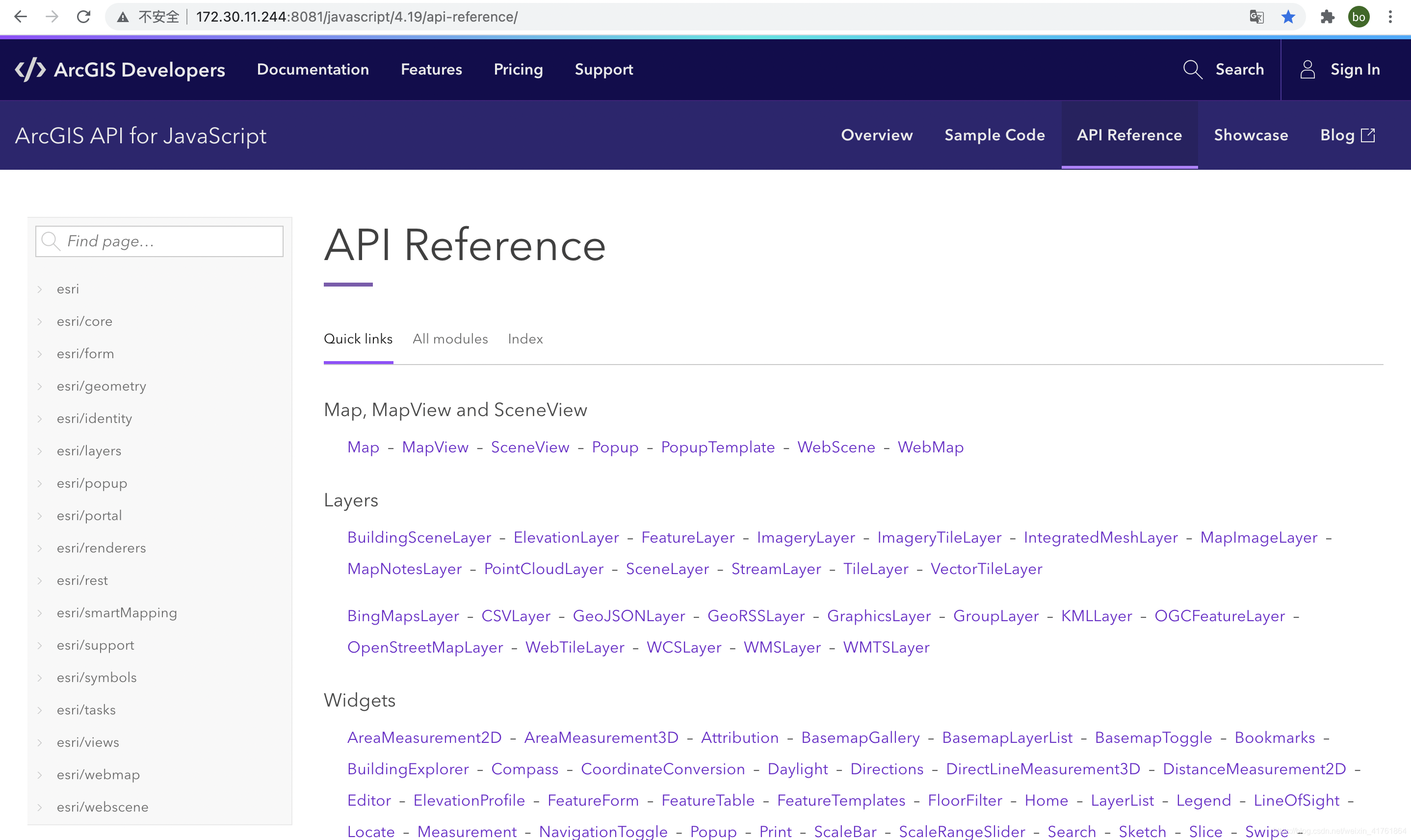Expand the esri/layers tree chevron

point(40,451)
